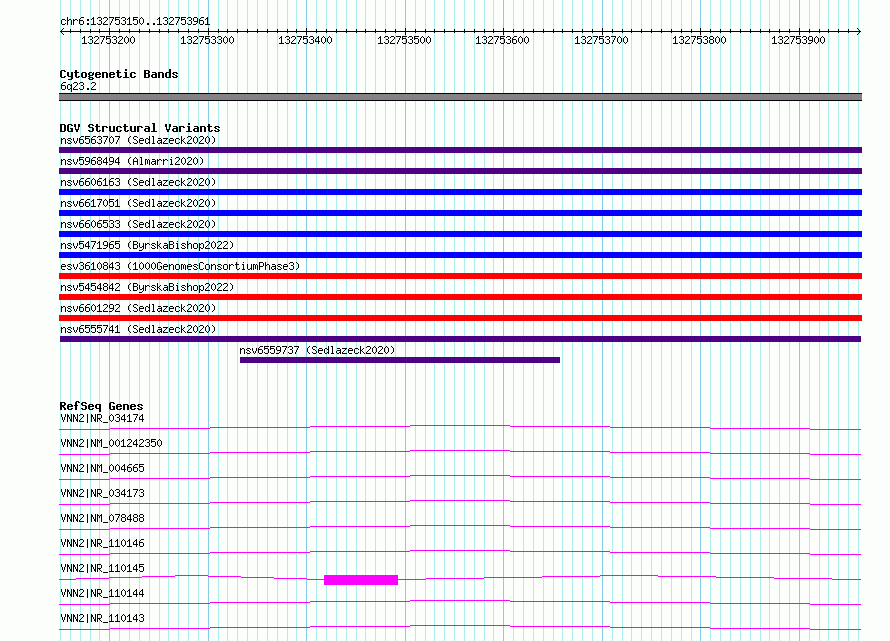Click the purple bar under nsv5968494
This screenshot has height=641, width=890.
click(x=460, y=171)
